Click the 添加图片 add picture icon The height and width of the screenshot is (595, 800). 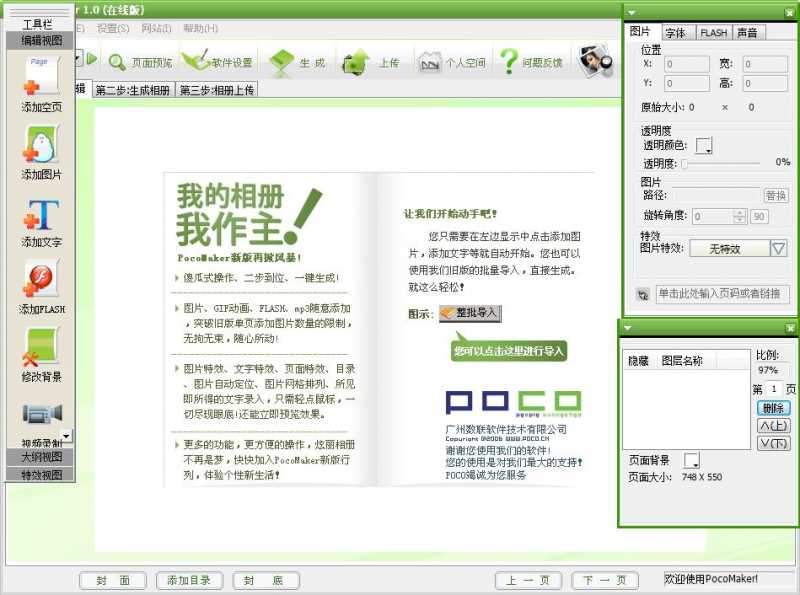[41, 147]
